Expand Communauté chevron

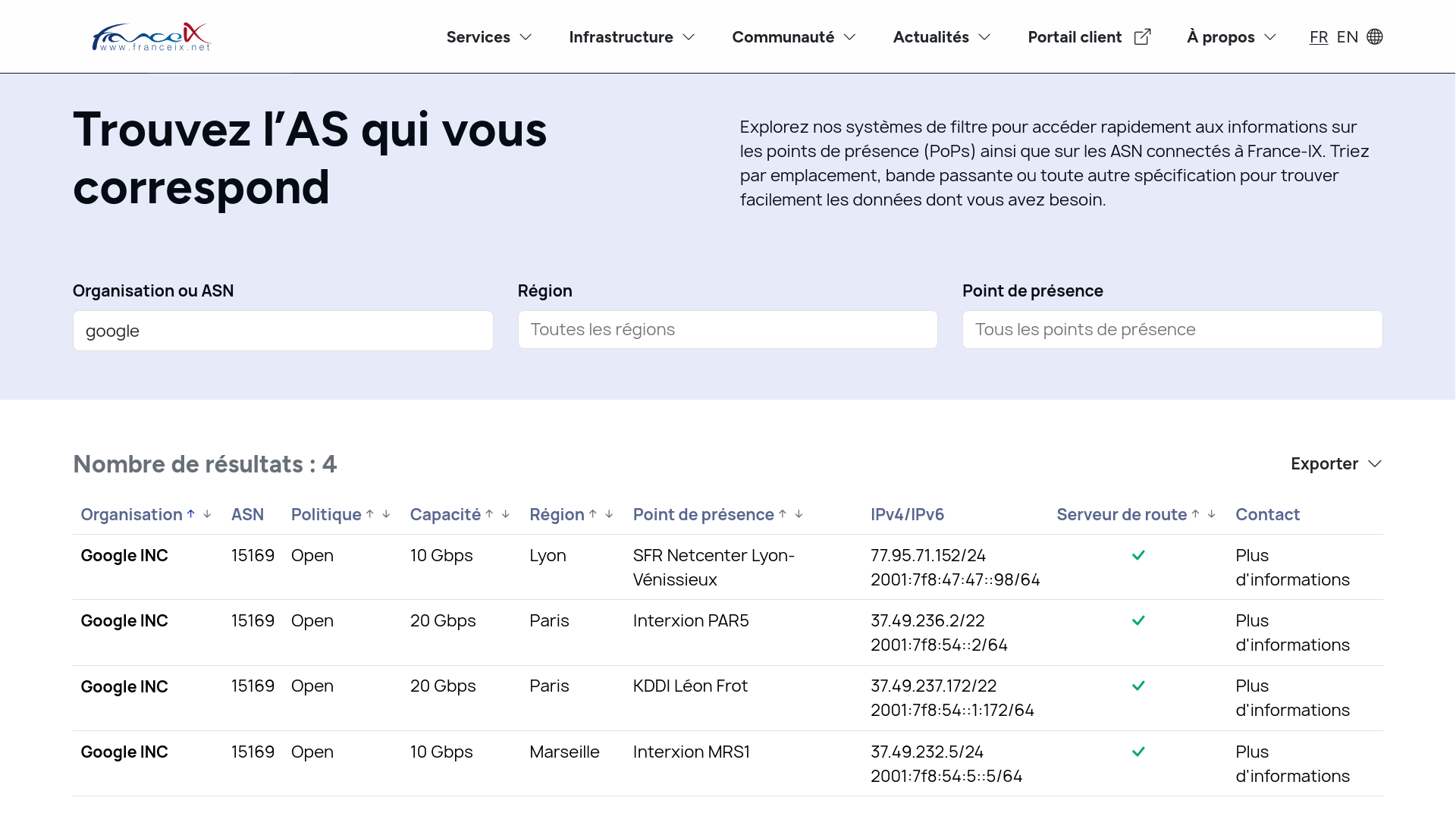click(x=850, y=37)
